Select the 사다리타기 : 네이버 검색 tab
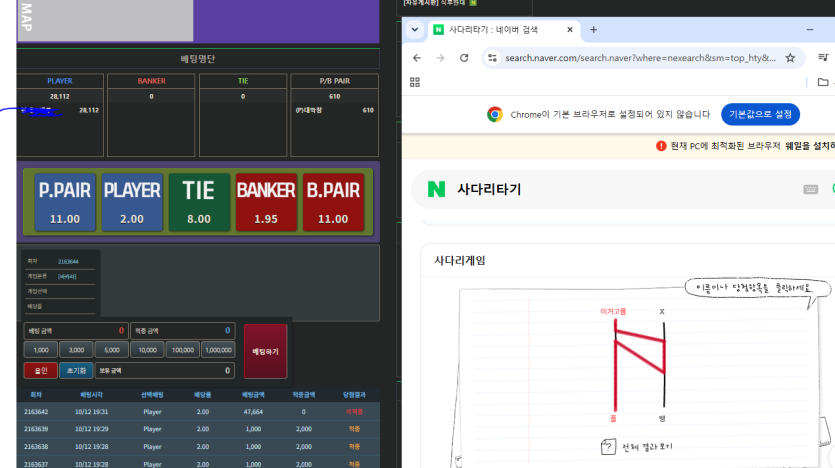The height and width of the screenshot is (468, 835). (x=503, y=30)
